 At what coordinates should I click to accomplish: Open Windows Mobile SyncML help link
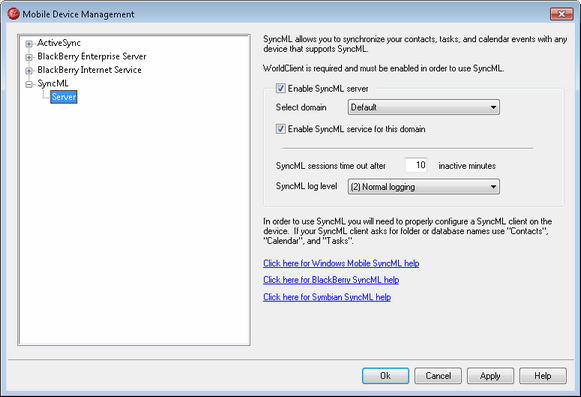pyautogui.click(x=341, y=263)
